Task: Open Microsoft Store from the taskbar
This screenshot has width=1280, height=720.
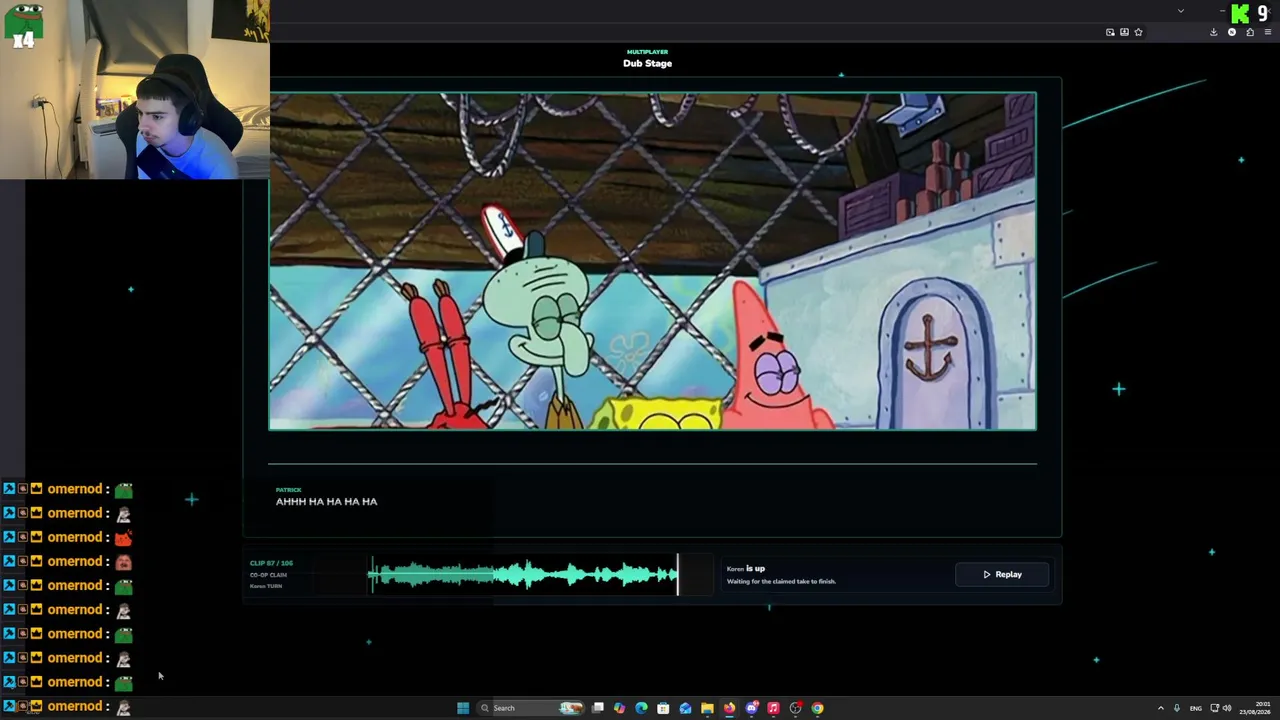Action: coord(663,708)
